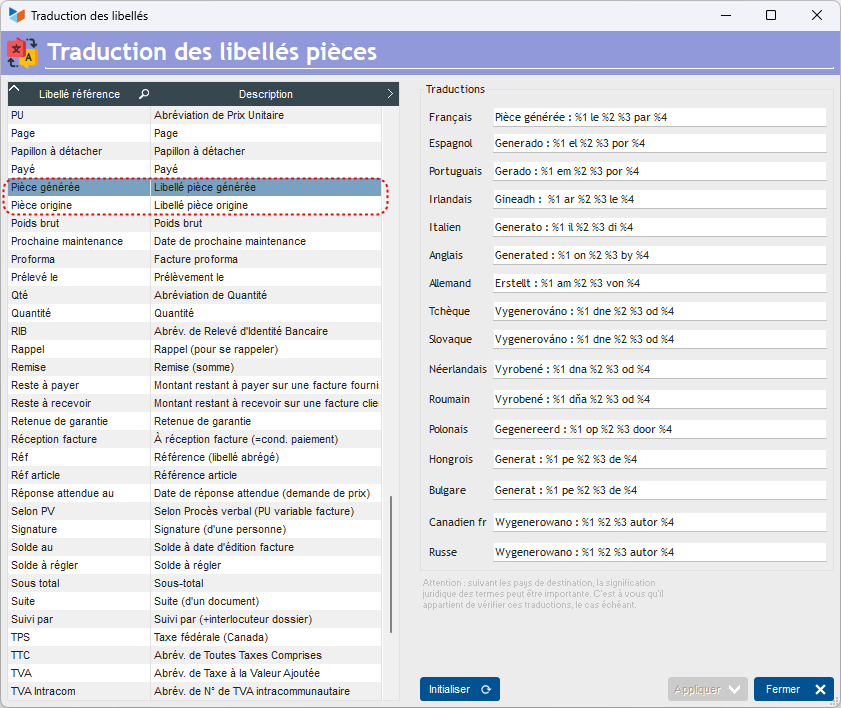The width and height of the screenshot is (841, 708).
Task: Click into the Anglais translation field
Action: pyautogui.click(x=659, y=255)
